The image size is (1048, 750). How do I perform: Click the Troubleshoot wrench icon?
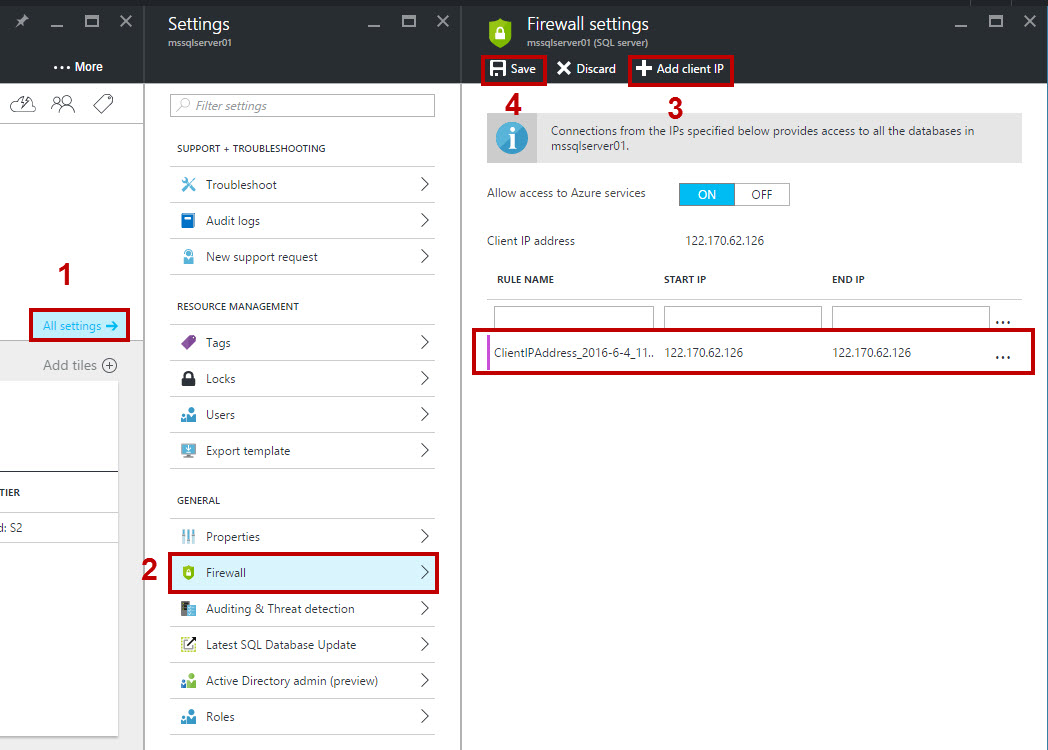coord(188,184)
